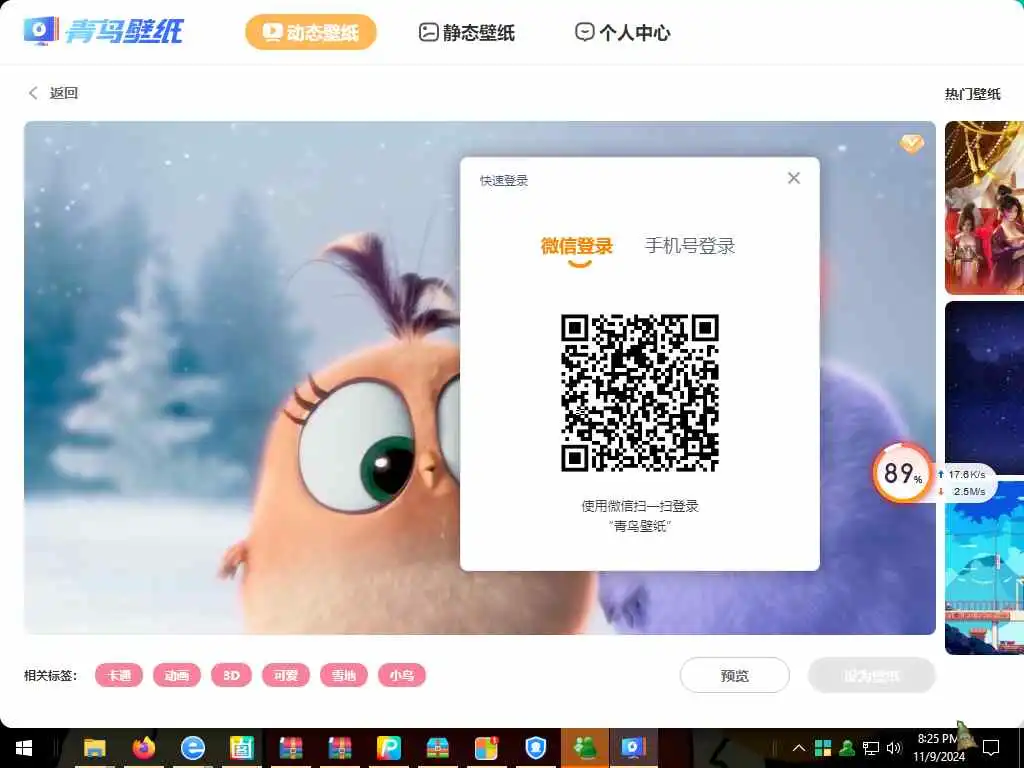
Task: Click the 热门壁纸 heading
Action: pyautogui.click(x=972, y=94)
